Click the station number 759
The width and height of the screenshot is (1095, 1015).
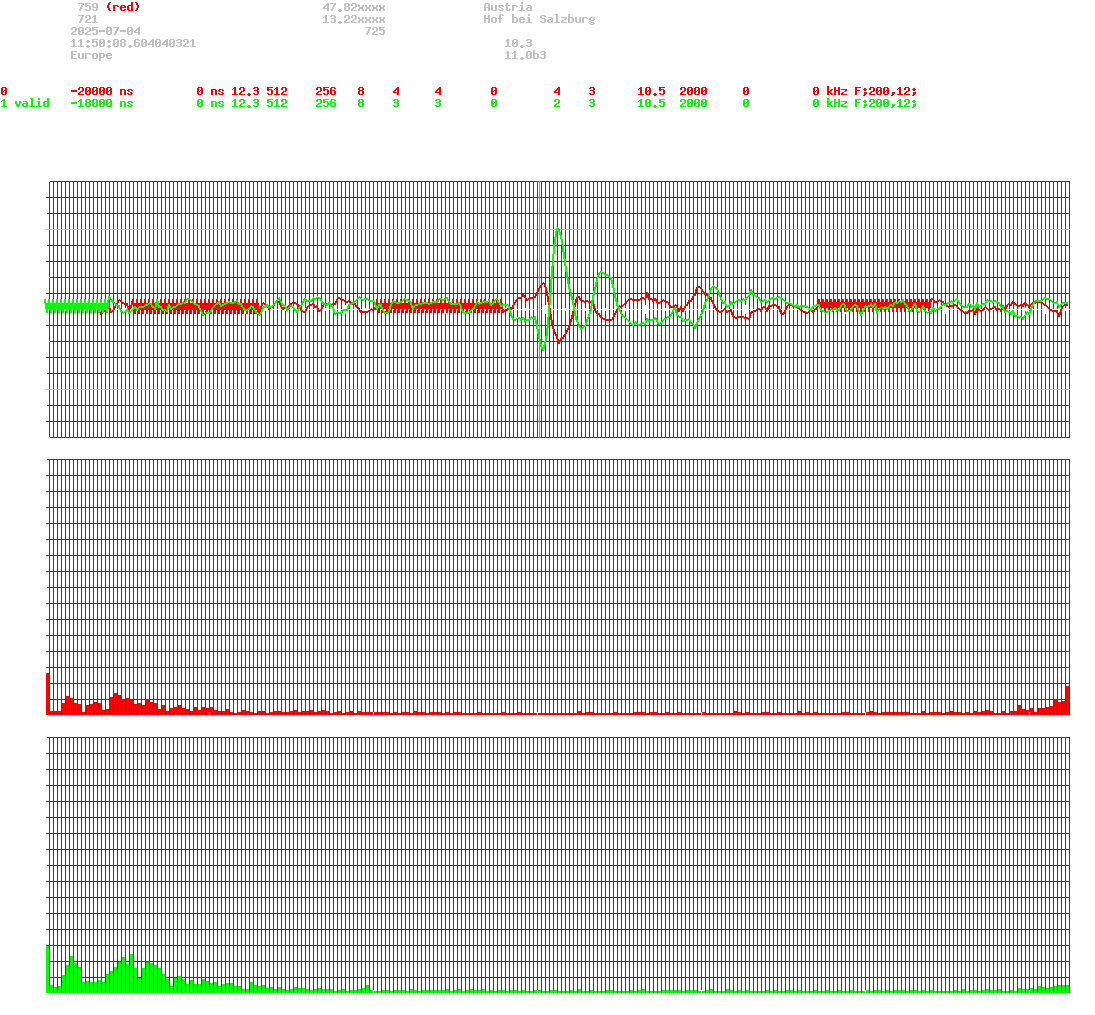tap(88, 7)
